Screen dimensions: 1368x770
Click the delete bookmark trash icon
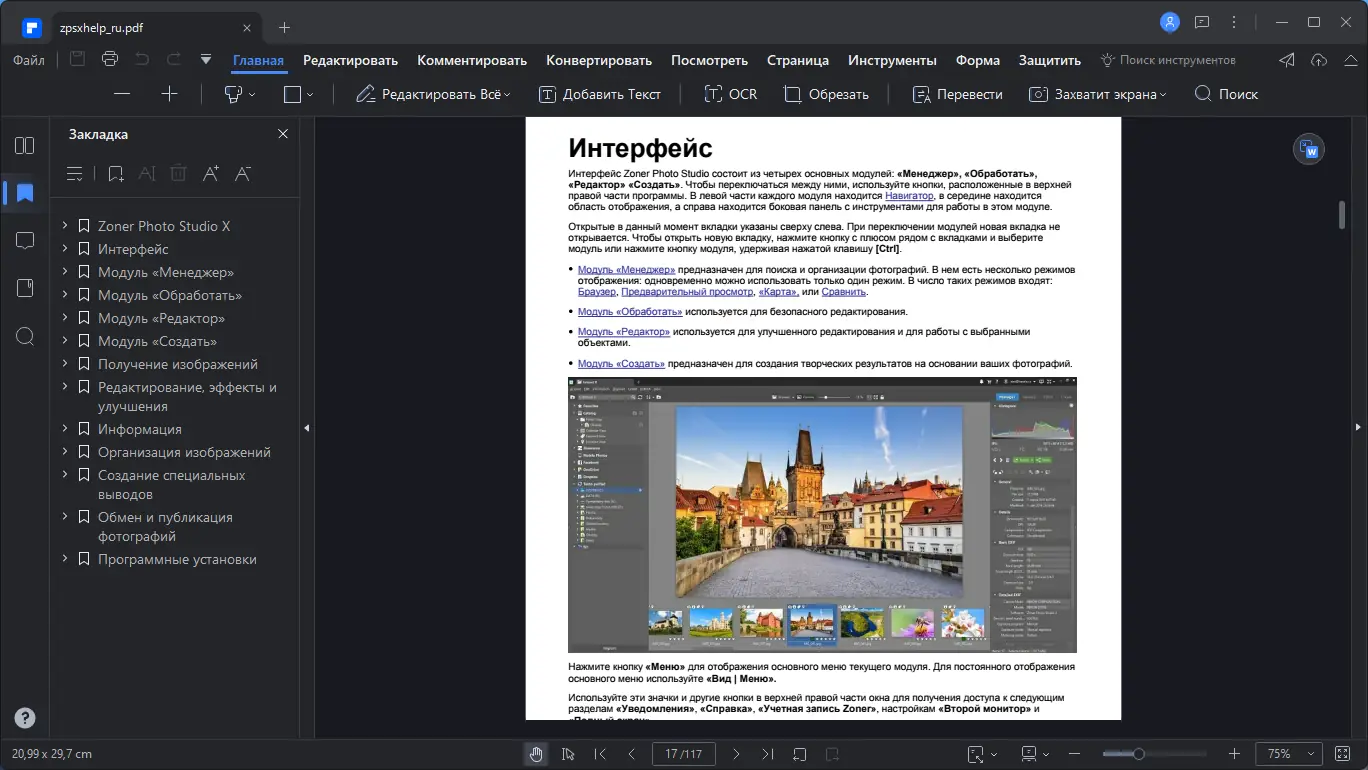pyautogui.click(x=178, y=174)
